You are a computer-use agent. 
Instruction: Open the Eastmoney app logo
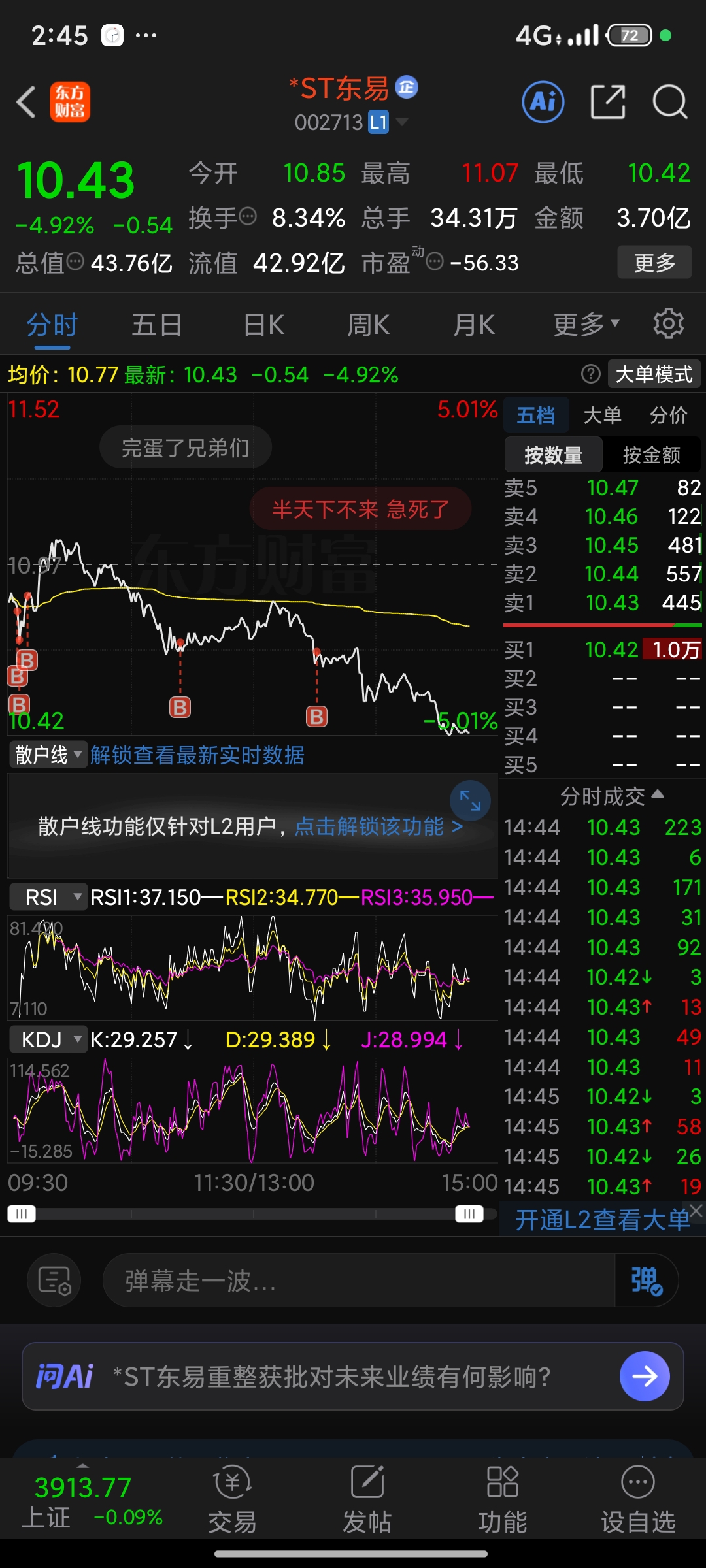pyautogui.click(x=70, y=103)
